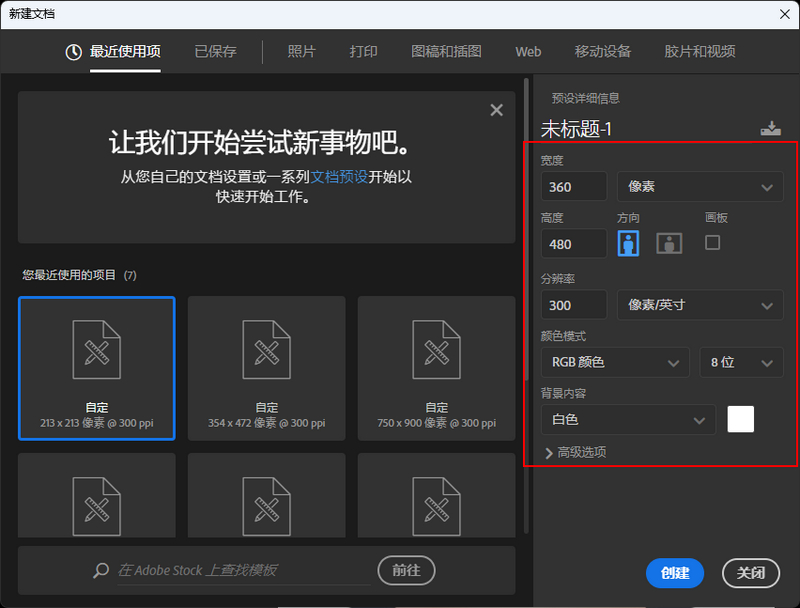Screen dimensions: 800x608
Task: Open the RGB 颜色 color mode dropdown
Action: pos(614,362)
